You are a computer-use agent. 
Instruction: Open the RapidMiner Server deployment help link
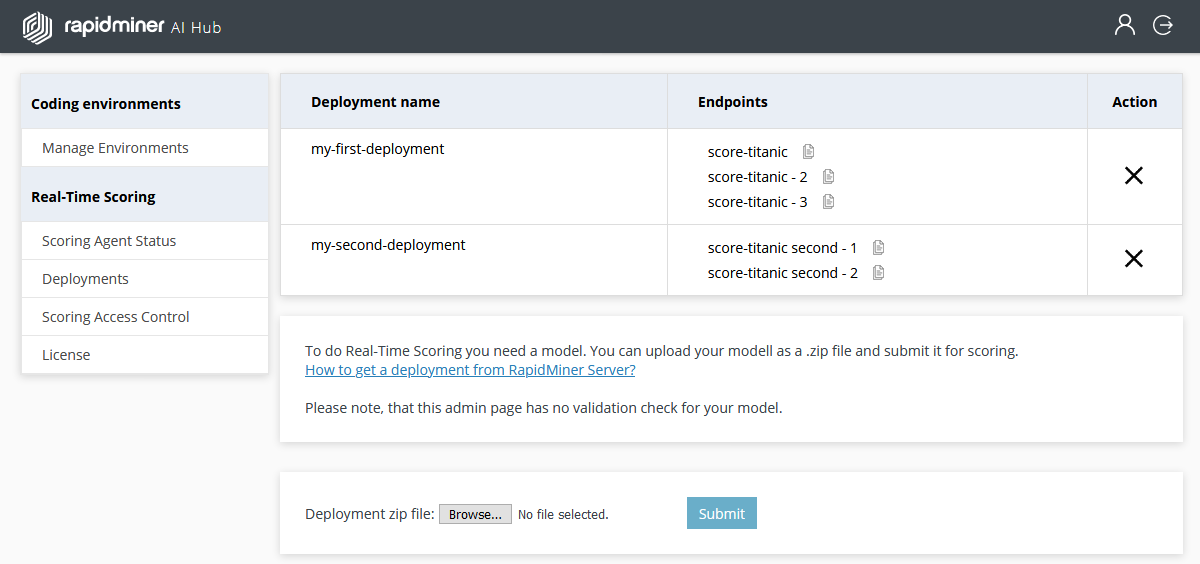click(x=470, y=370)
